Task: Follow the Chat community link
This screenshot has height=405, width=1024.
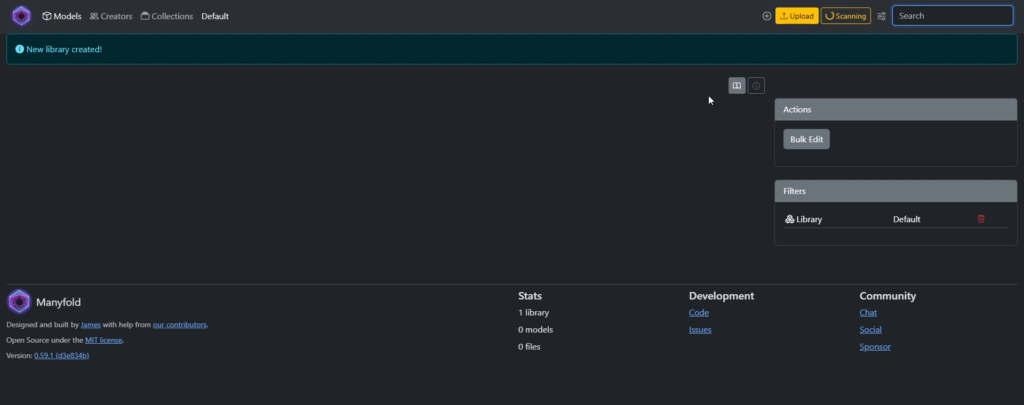Action: (868, 313)
